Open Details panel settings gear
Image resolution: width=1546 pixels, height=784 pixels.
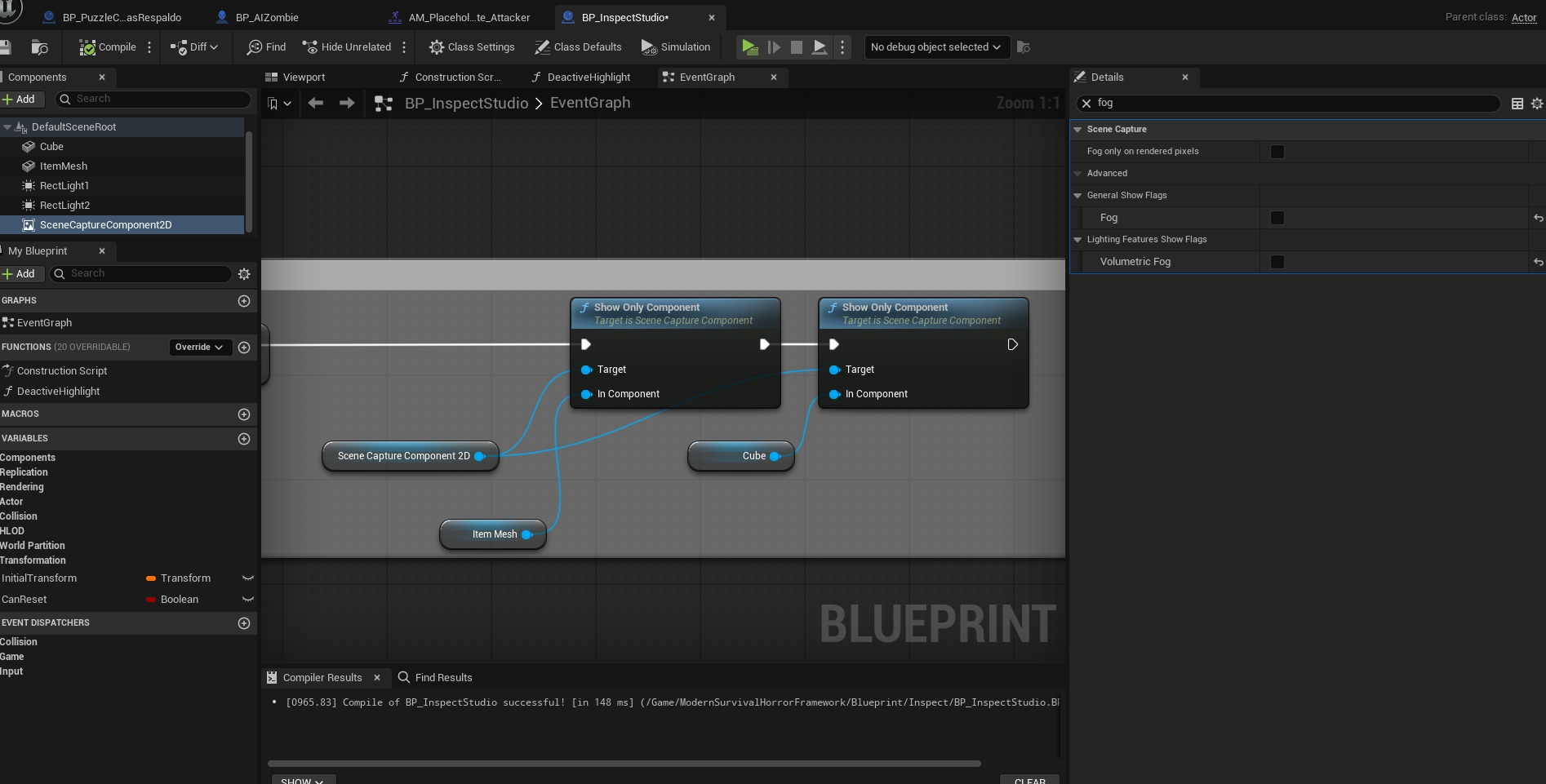[1537, 104]
